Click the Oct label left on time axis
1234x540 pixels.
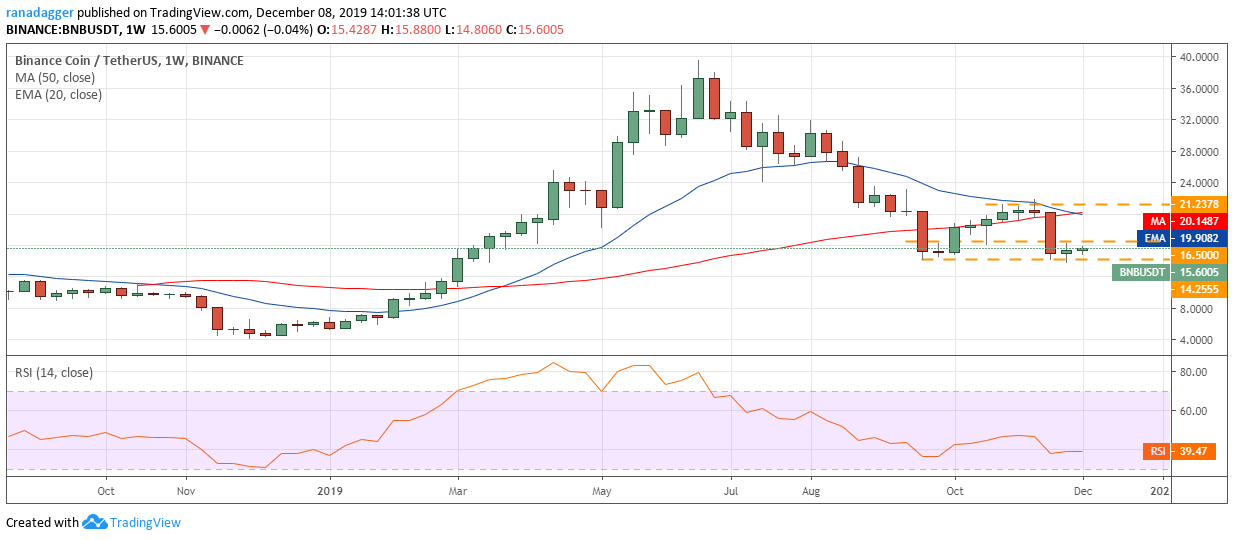[106, 491]
